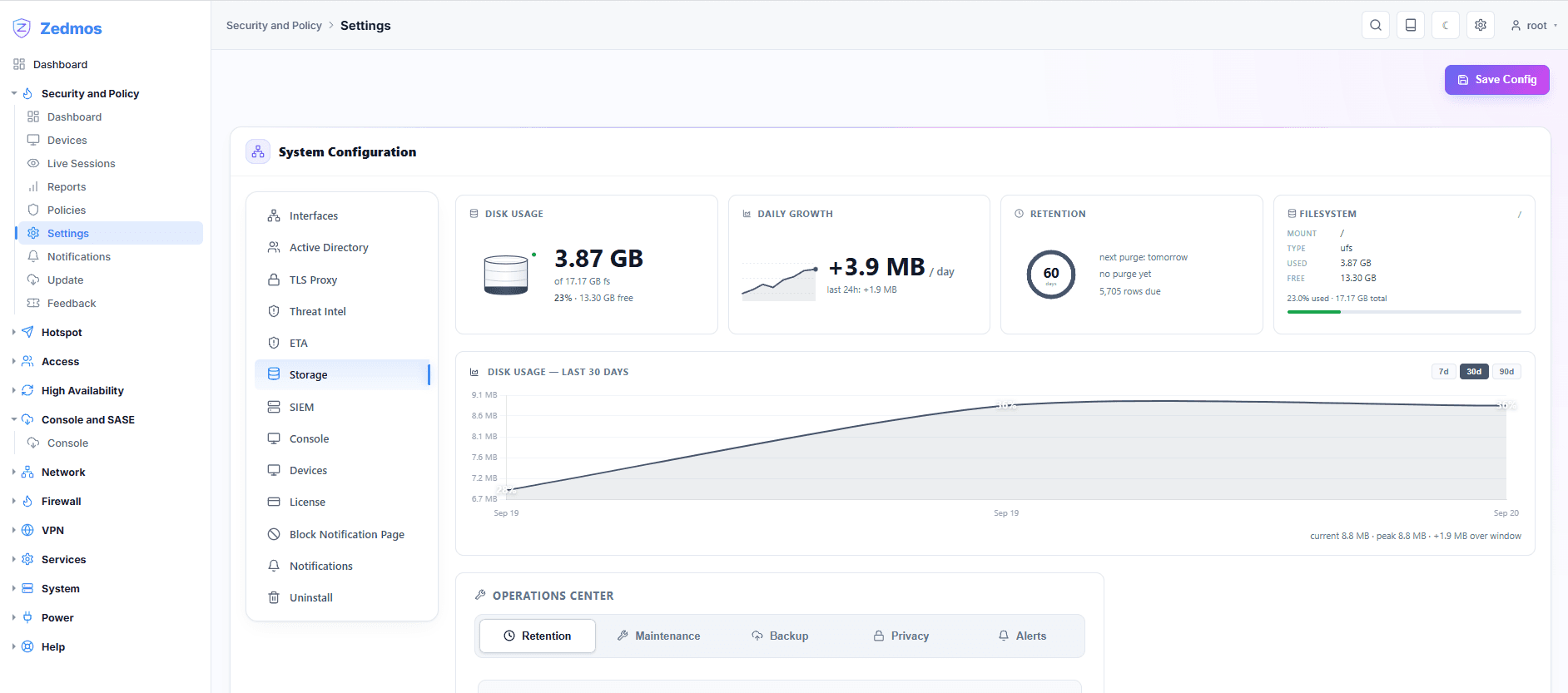Expand the Access section
The image size is (1568, 693).
pyautogui.click(x=13, y=361)
